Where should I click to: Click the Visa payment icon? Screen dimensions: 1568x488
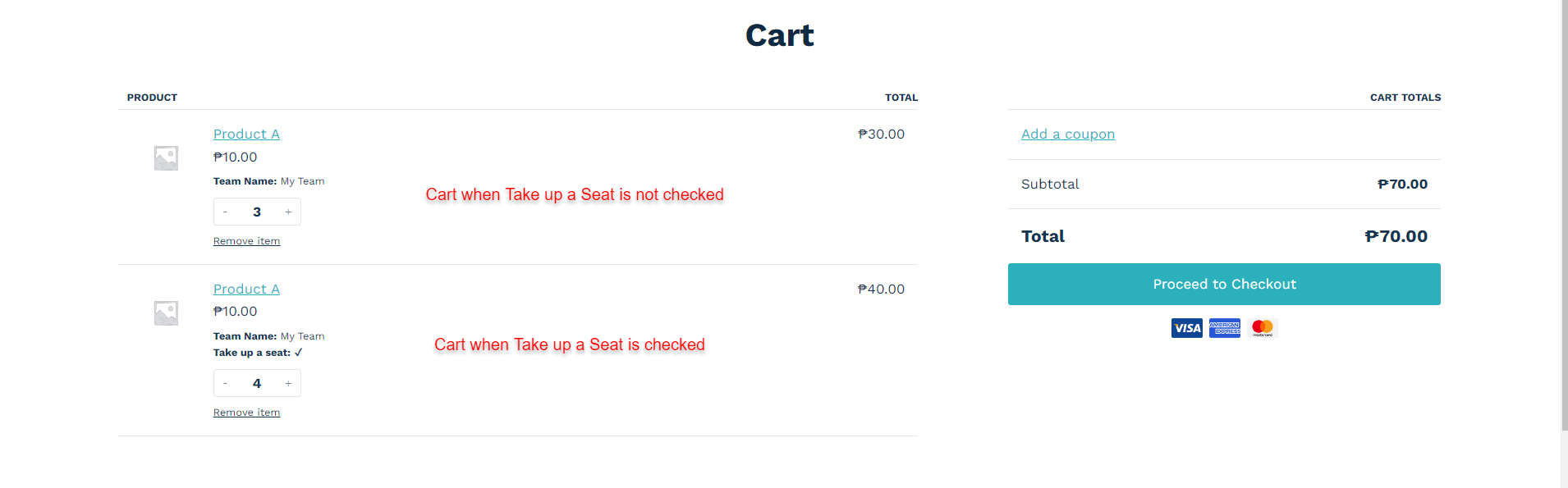(1186, 328)
